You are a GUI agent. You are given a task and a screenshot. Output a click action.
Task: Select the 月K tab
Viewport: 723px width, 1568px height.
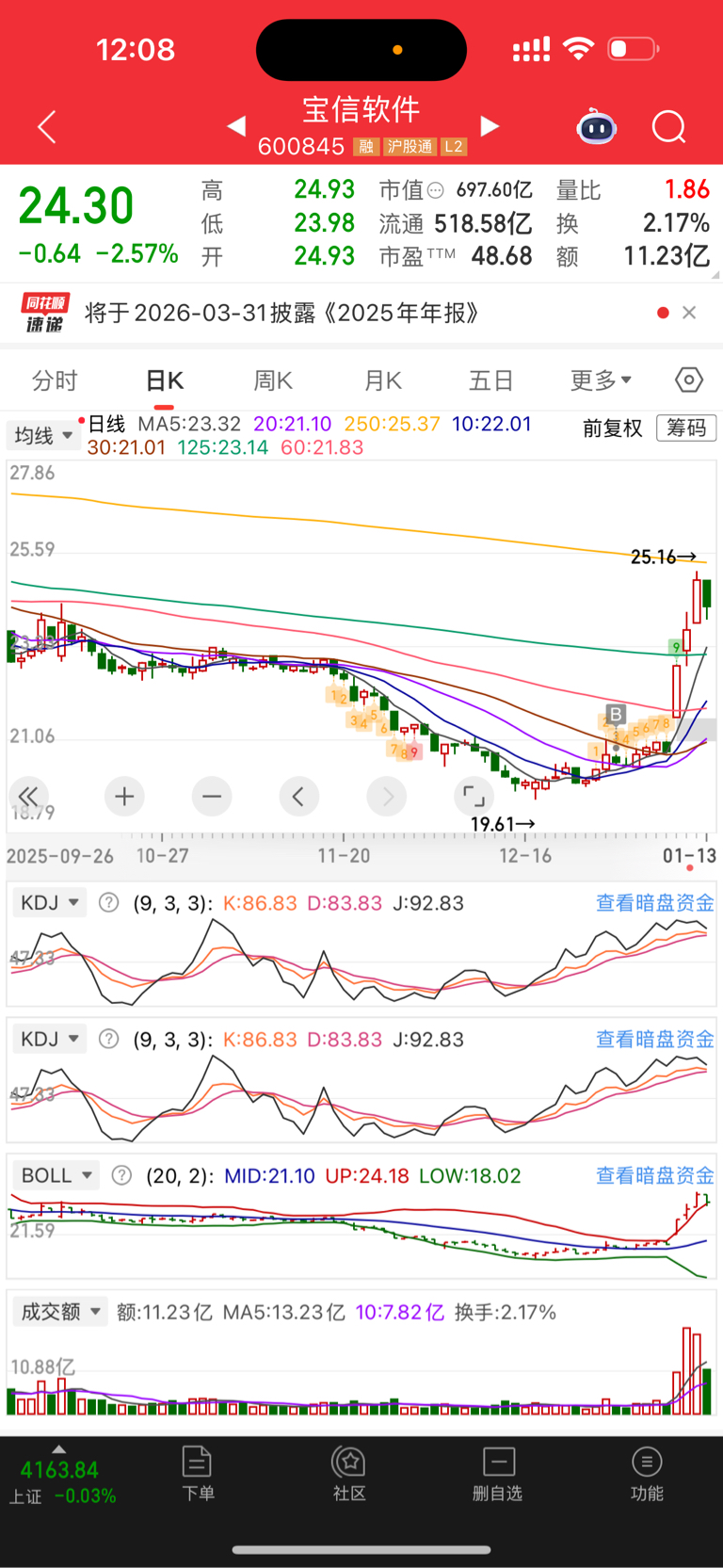383,380
